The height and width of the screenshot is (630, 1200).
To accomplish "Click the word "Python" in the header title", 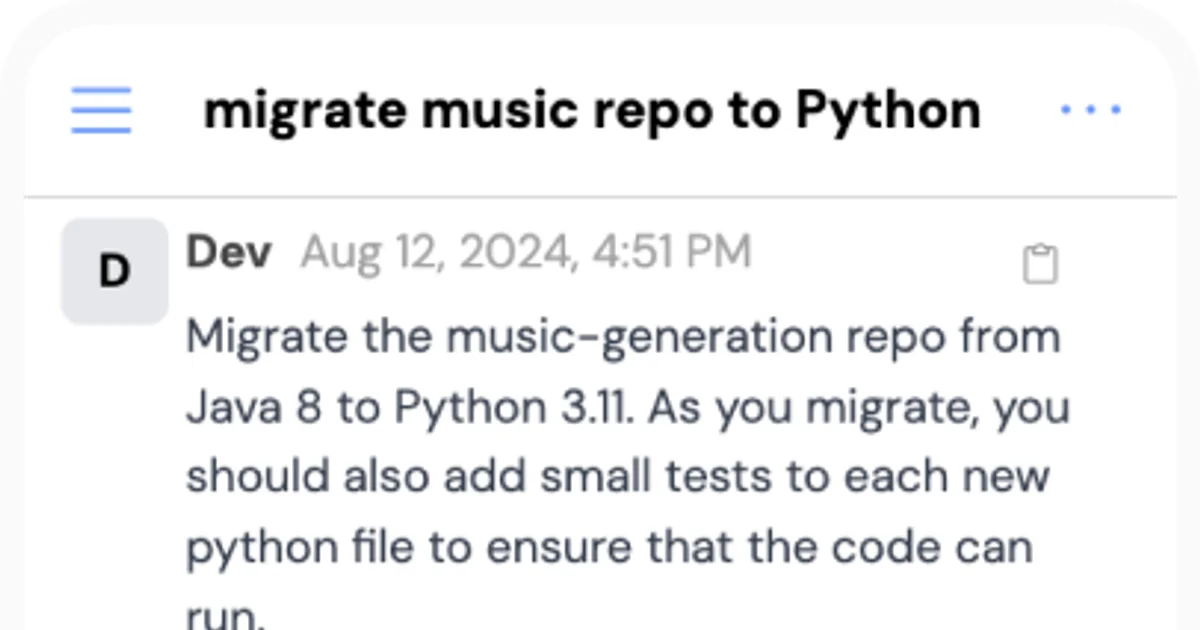I will click(x=888, y=110).
